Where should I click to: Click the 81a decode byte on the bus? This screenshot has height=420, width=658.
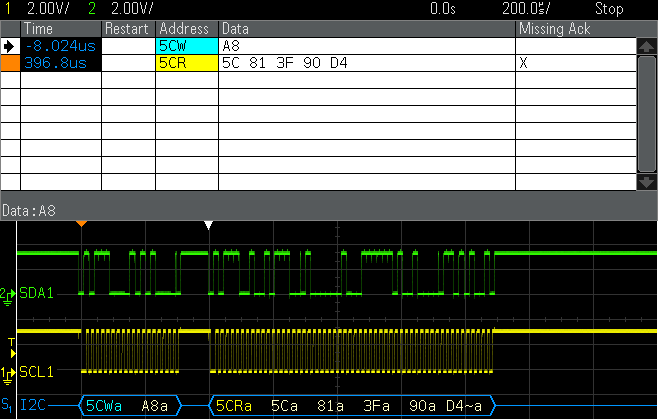coord(330,406)
